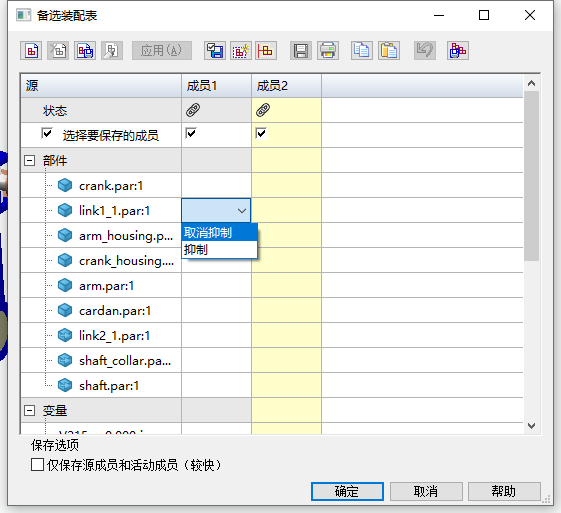Screen dimensions: 561x513
Task: Click the 成员1 status link icon
Action: (x=193, y=110)
